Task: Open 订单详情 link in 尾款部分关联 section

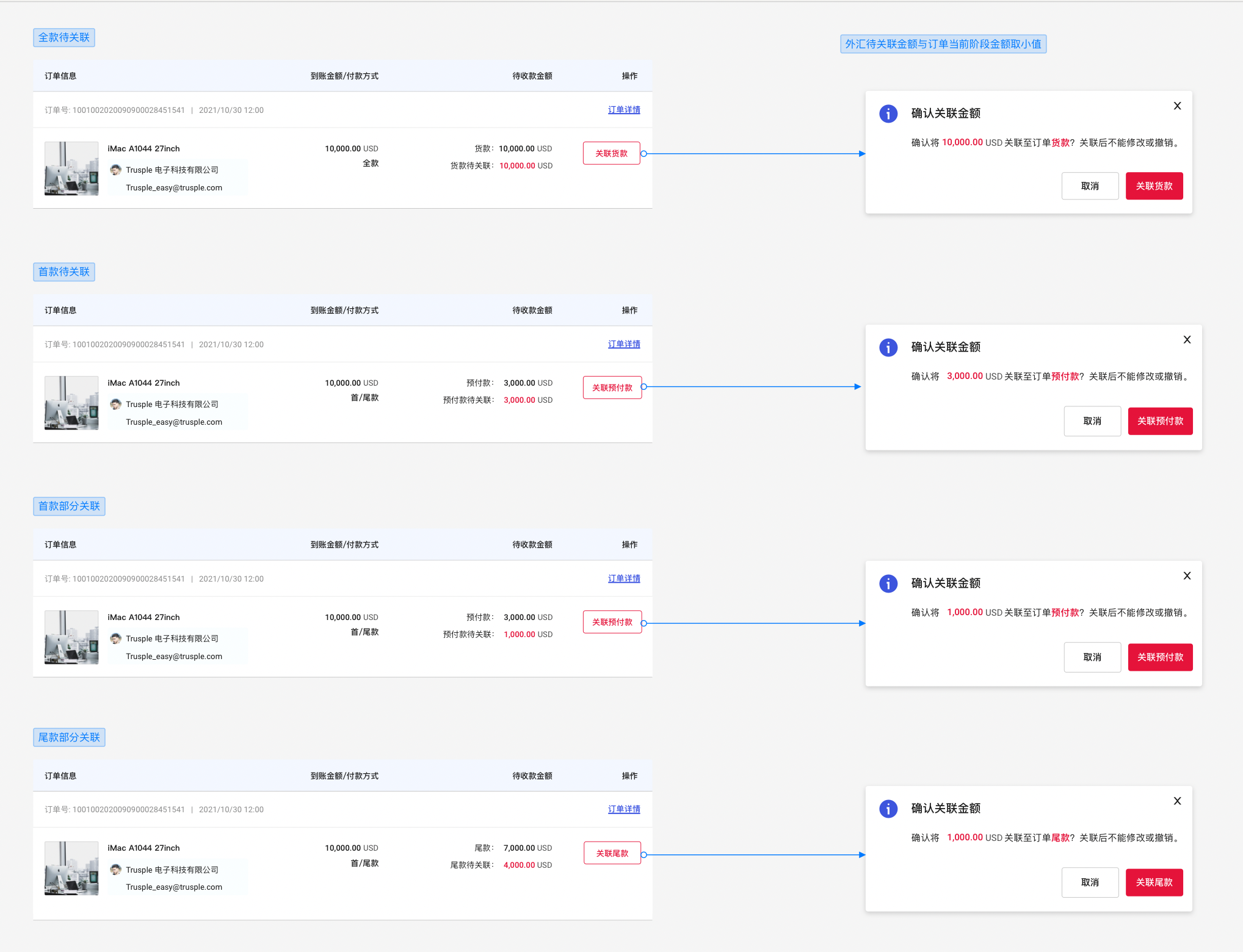Action: pos(623,809)
